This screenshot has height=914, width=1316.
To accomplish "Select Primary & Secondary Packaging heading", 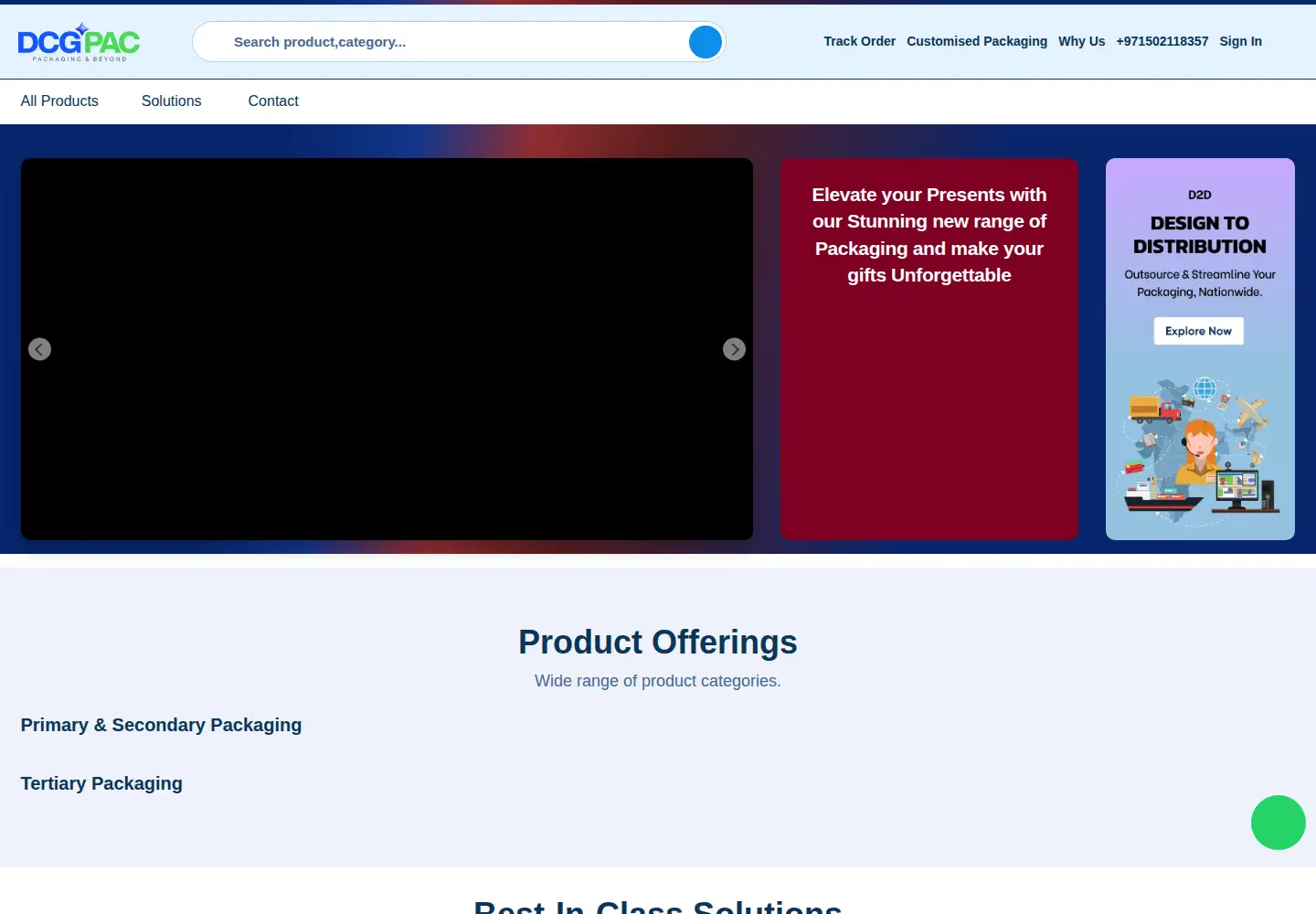I will tap(161, 725).
